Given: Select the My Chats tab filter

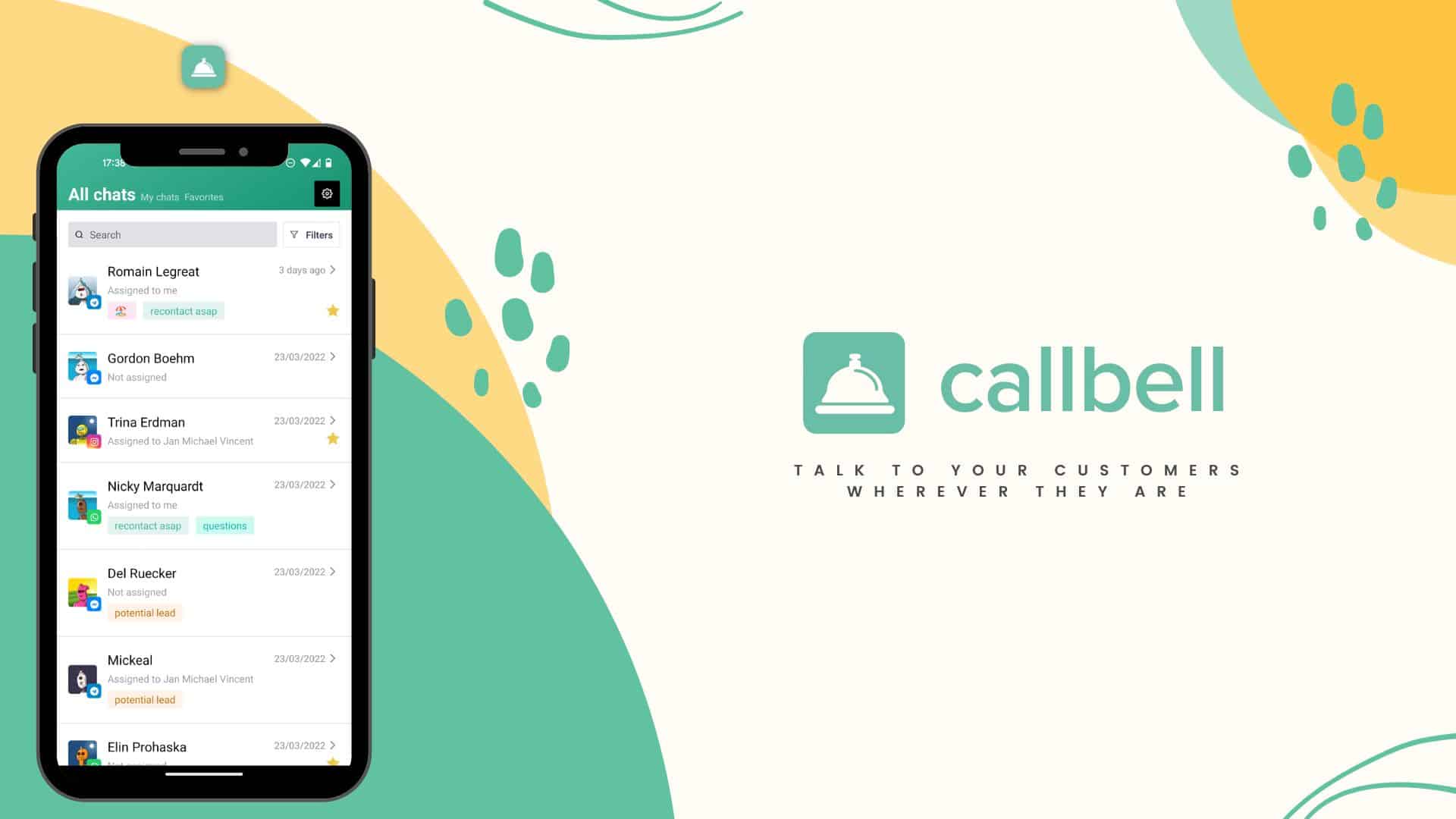Looking at the screenshot, I should point(161,197).
